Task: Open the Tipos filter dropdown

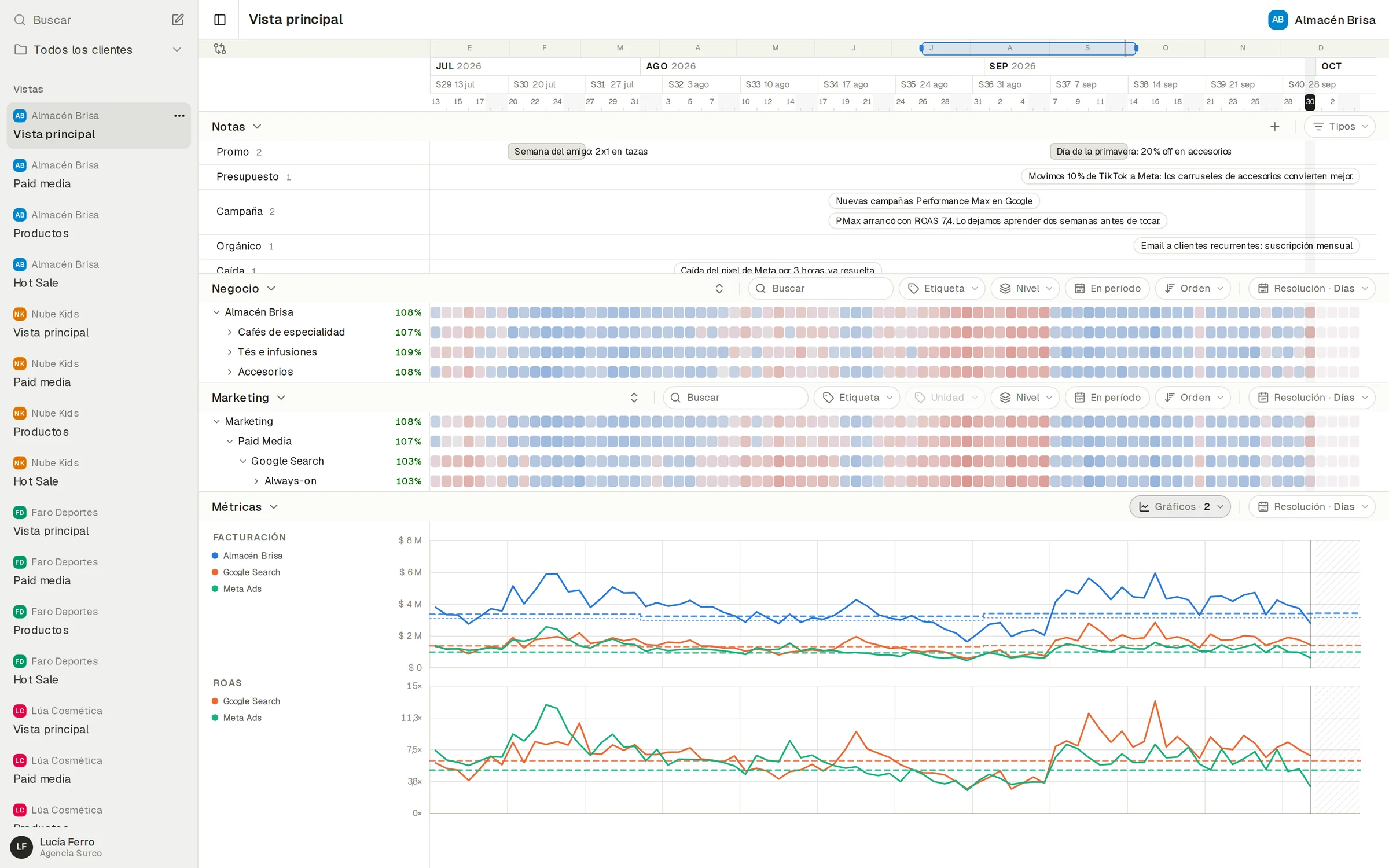Action: tap(1339, 127)
